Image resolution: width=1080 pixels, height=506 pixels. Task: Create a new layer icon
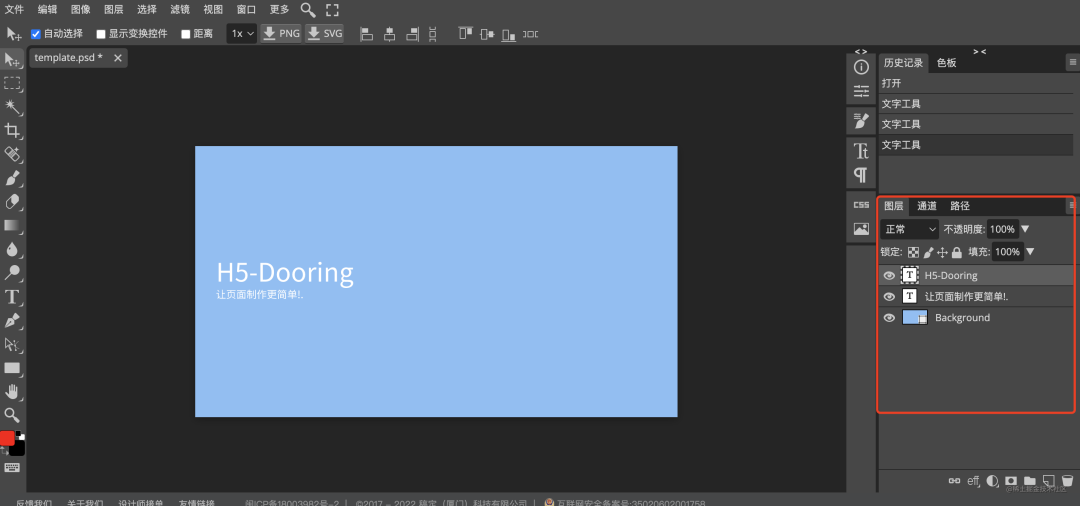1048,481
